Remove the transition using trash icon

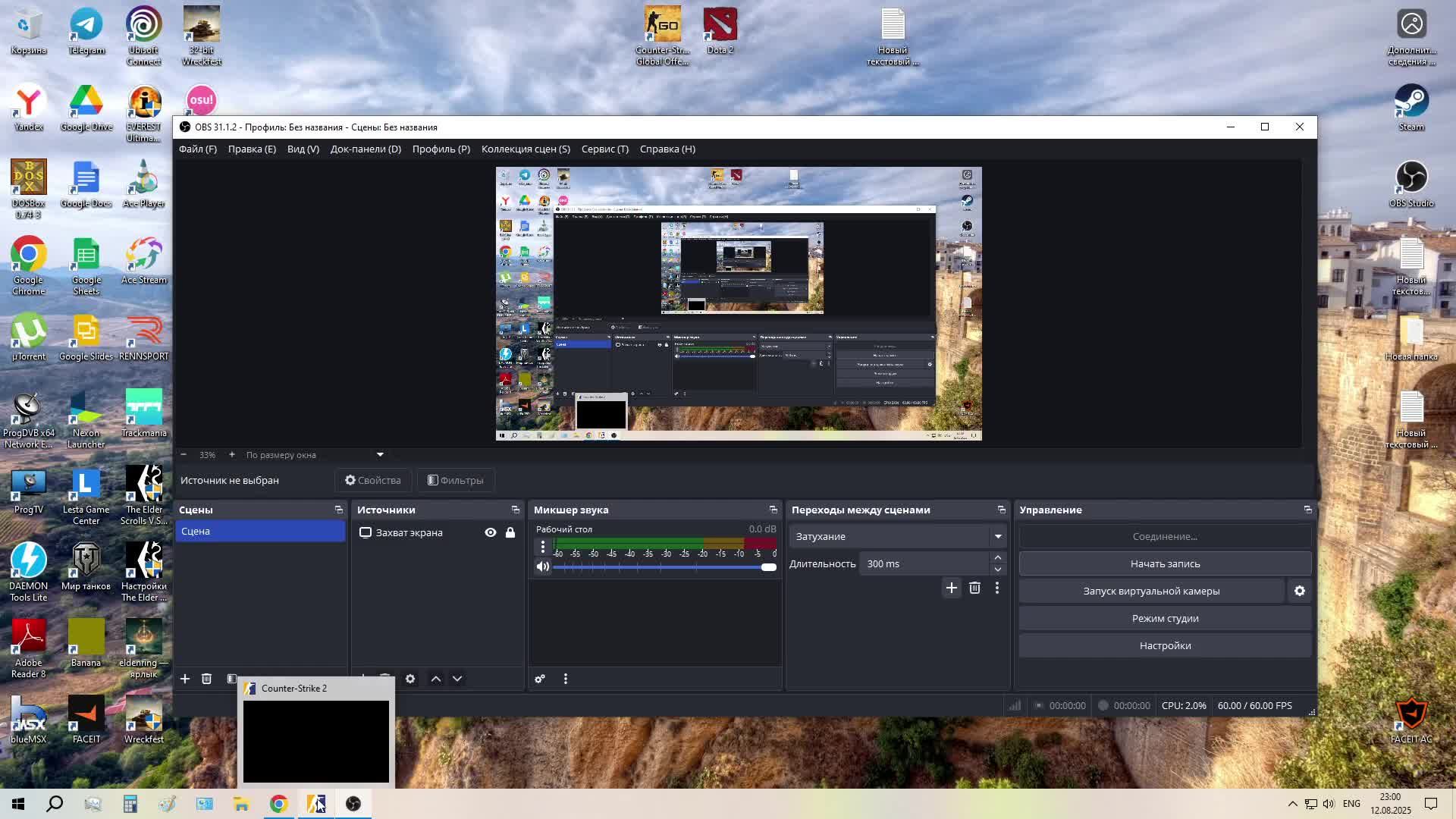tap(974, 588)
